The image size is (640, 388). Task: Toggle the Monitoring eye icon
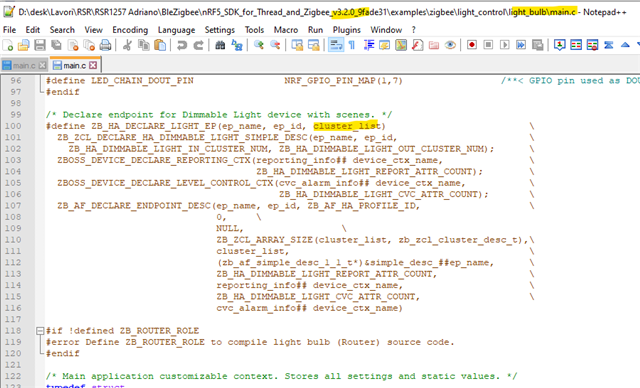pyautogui.click(x=450, y=45)
